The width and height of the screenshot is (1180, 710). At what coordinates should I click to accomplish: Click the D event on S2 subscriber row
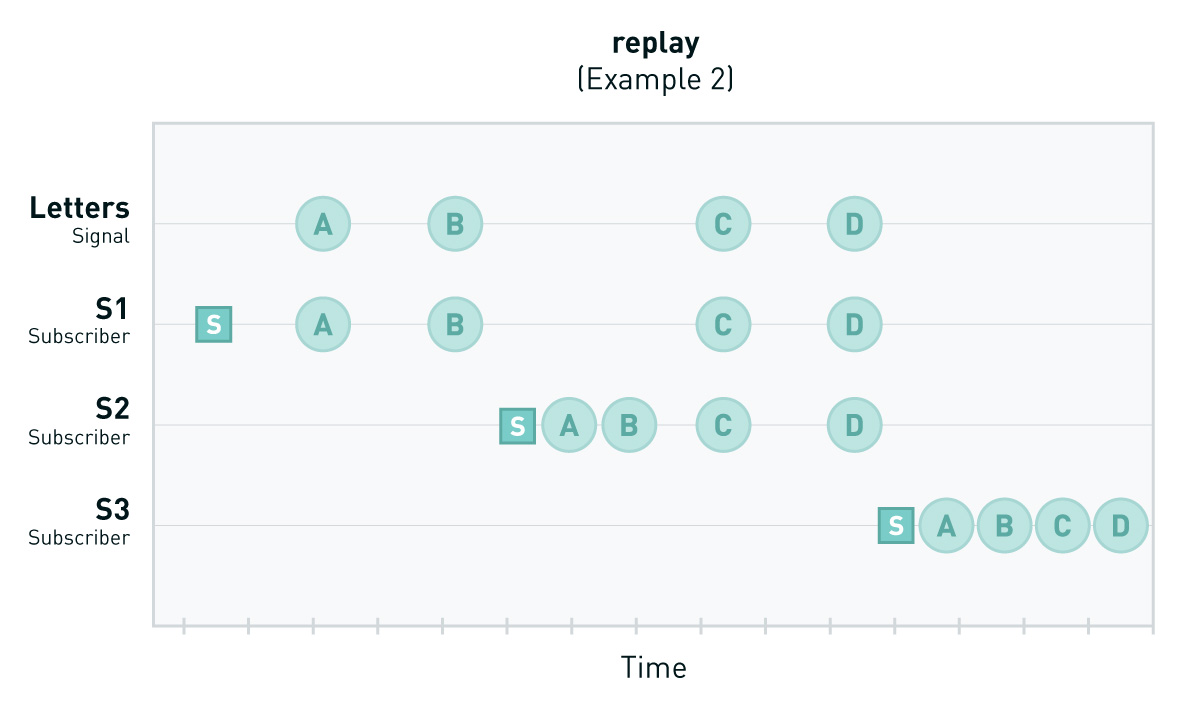coord(854,425)
